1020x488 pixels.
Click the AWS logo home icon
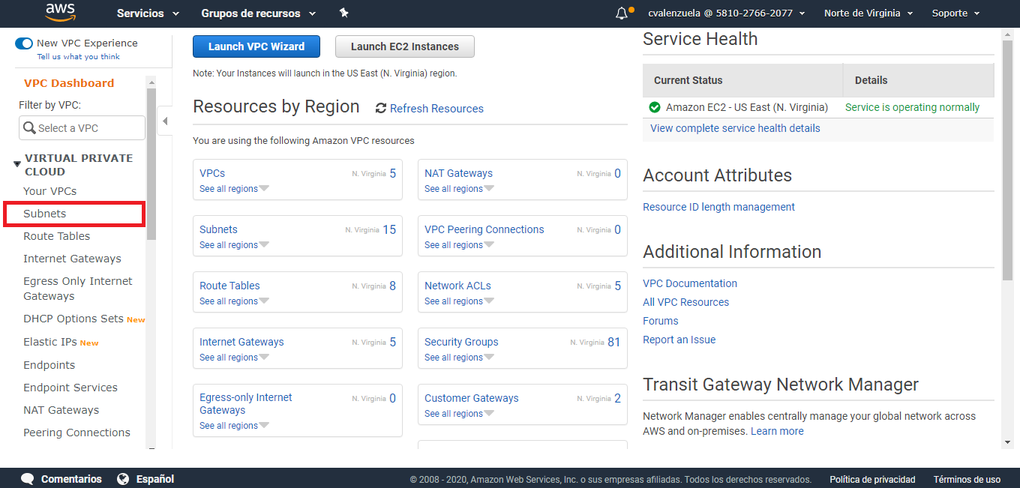[x=60, y=11]
